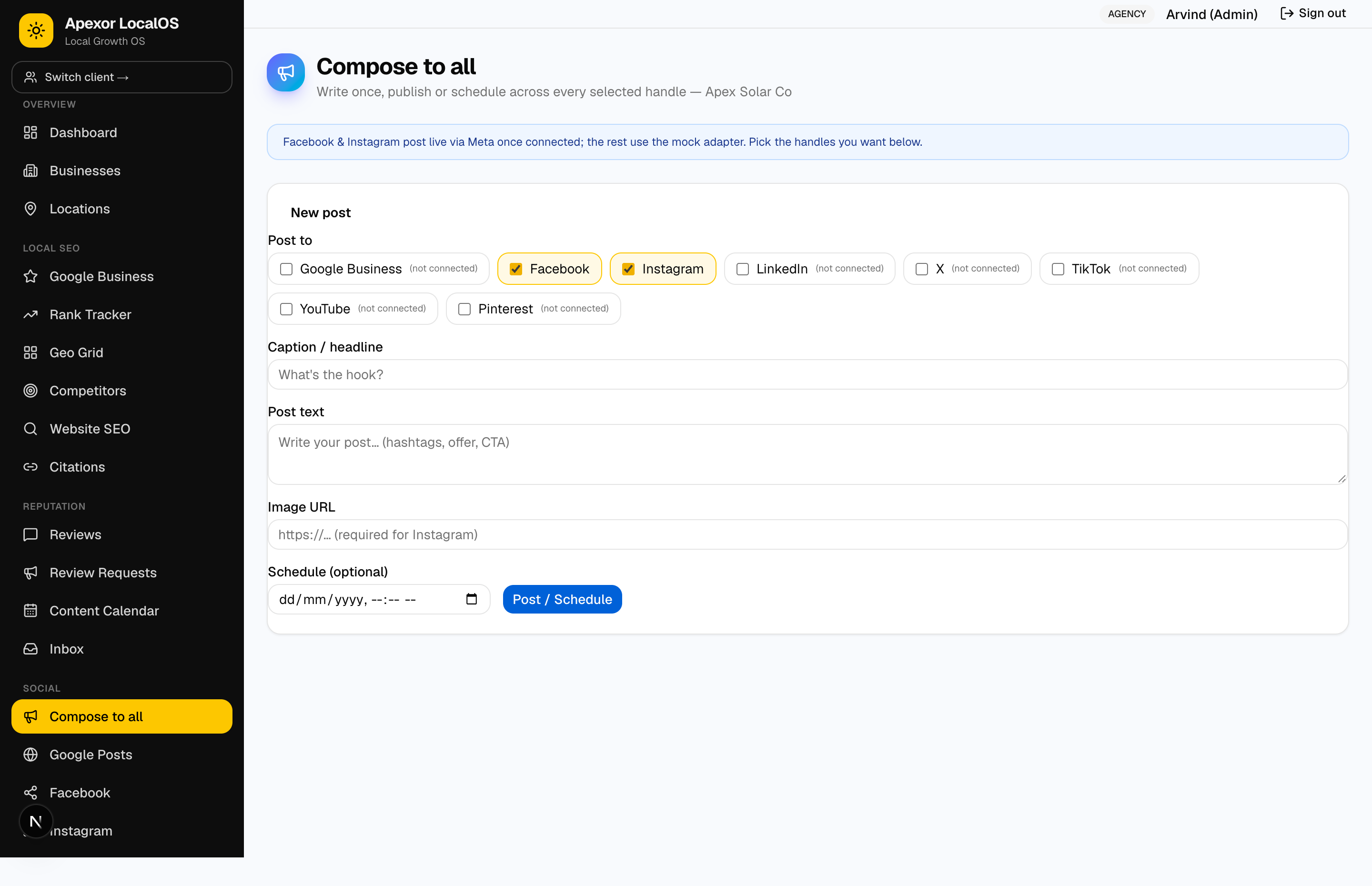
Task: Click the Google Posts globe icon
Action: tap(30, 754)
